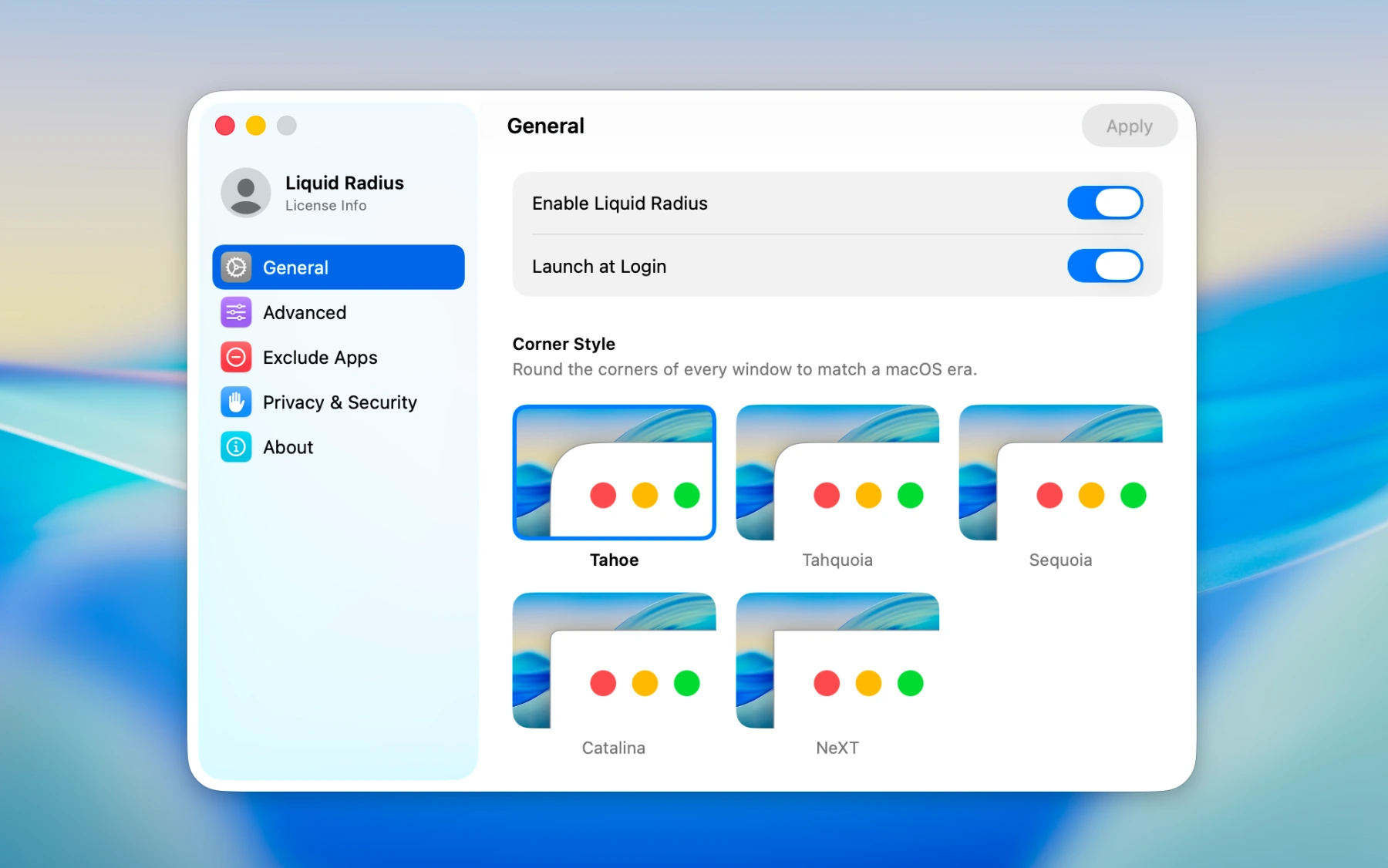Minimize window with yellow button

(256, 126)
